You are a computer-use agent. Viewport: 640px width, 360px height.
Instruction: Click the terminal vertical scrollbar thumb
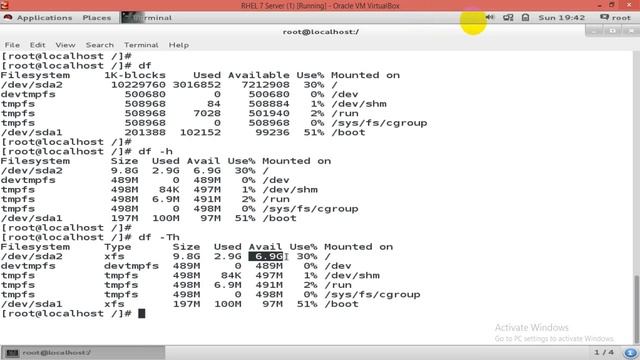[636, 309]
